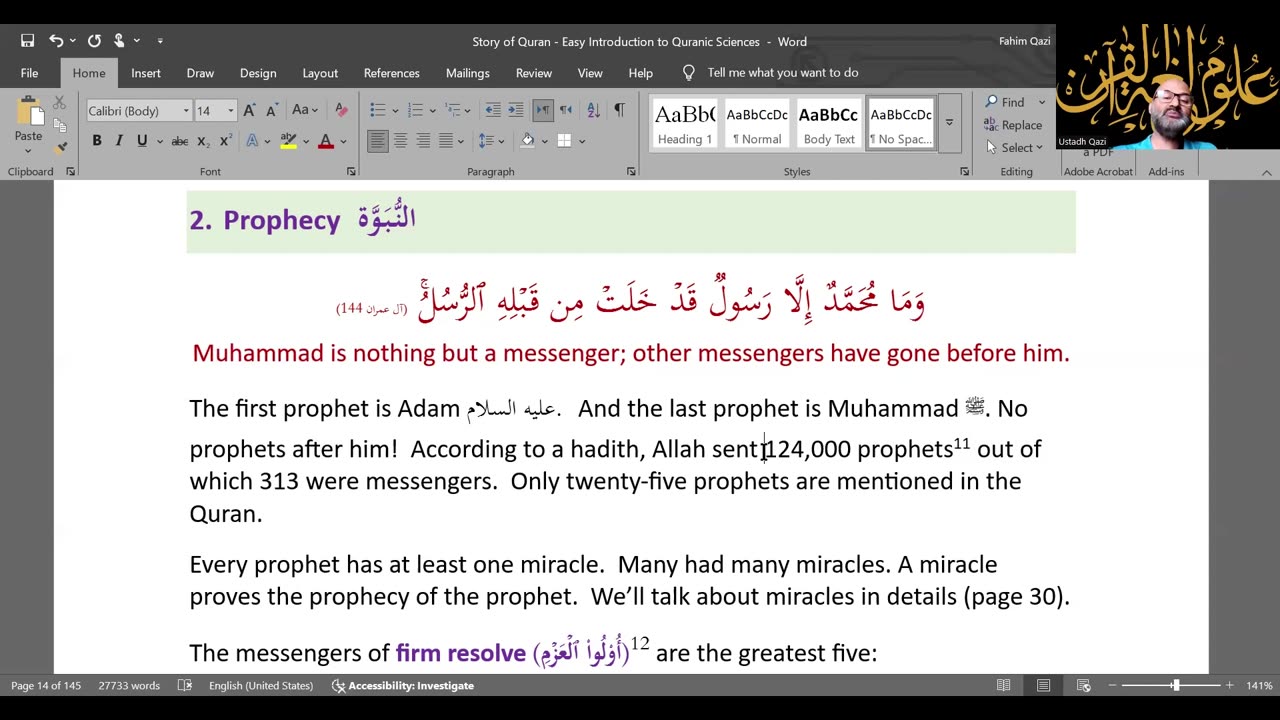This screenshot has width=1280, height=720.
Task: Click the Text Effects outlined A icon
Action: click(252, 141)
